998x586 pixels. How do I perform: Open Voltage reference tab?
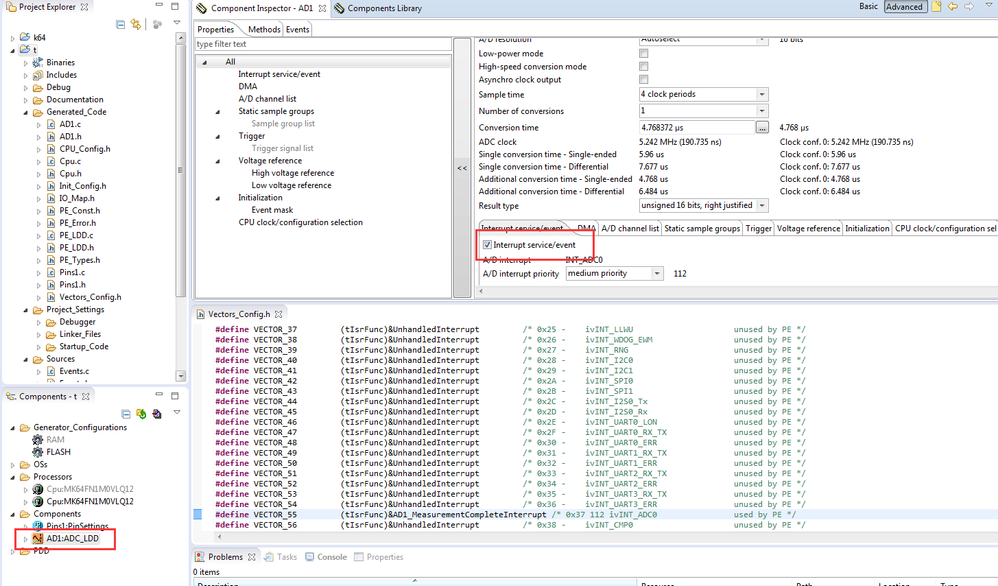(x=808, y=228)
